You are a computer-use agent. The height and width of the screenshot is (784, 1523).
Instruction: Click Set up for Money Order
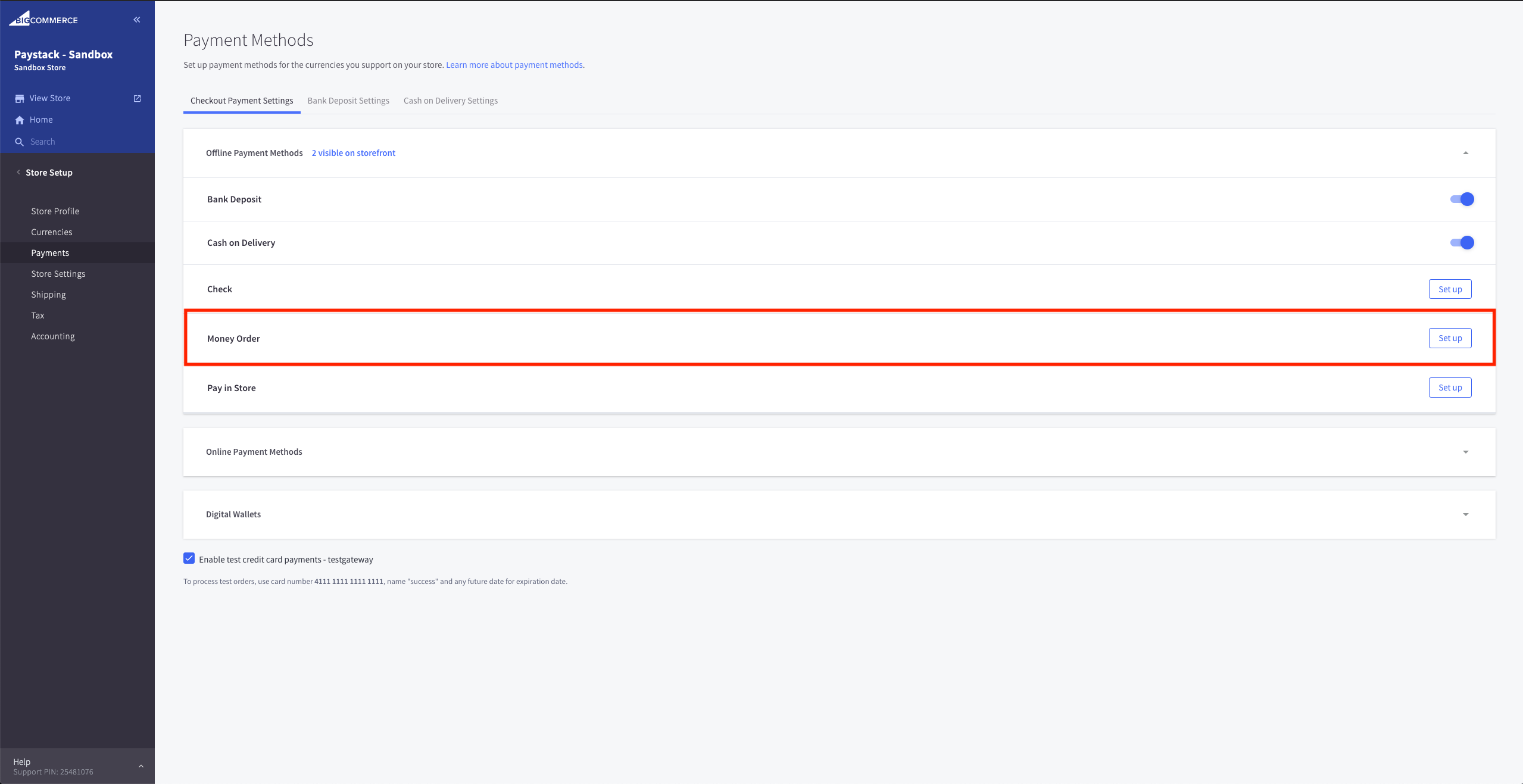[1450, 338]
